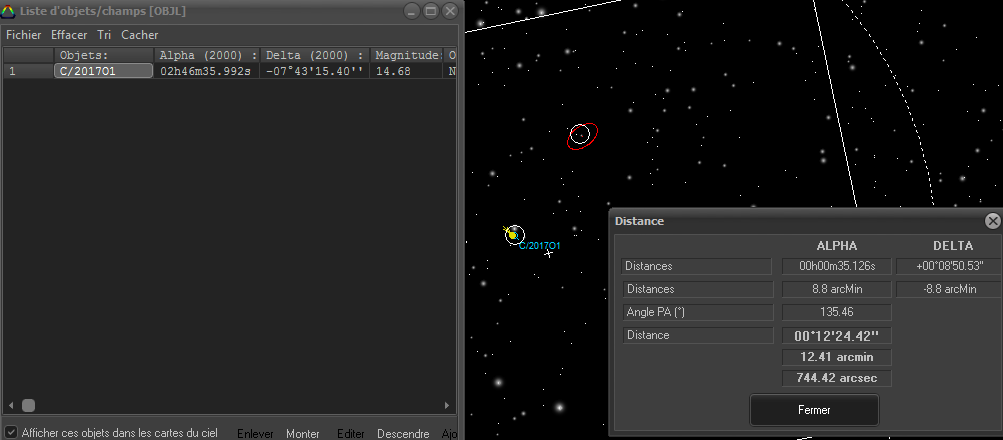Viewport: 1003px width, 440px height.
Task: Maximize the Liste d'objets/champs window
Action: point(431,10)
